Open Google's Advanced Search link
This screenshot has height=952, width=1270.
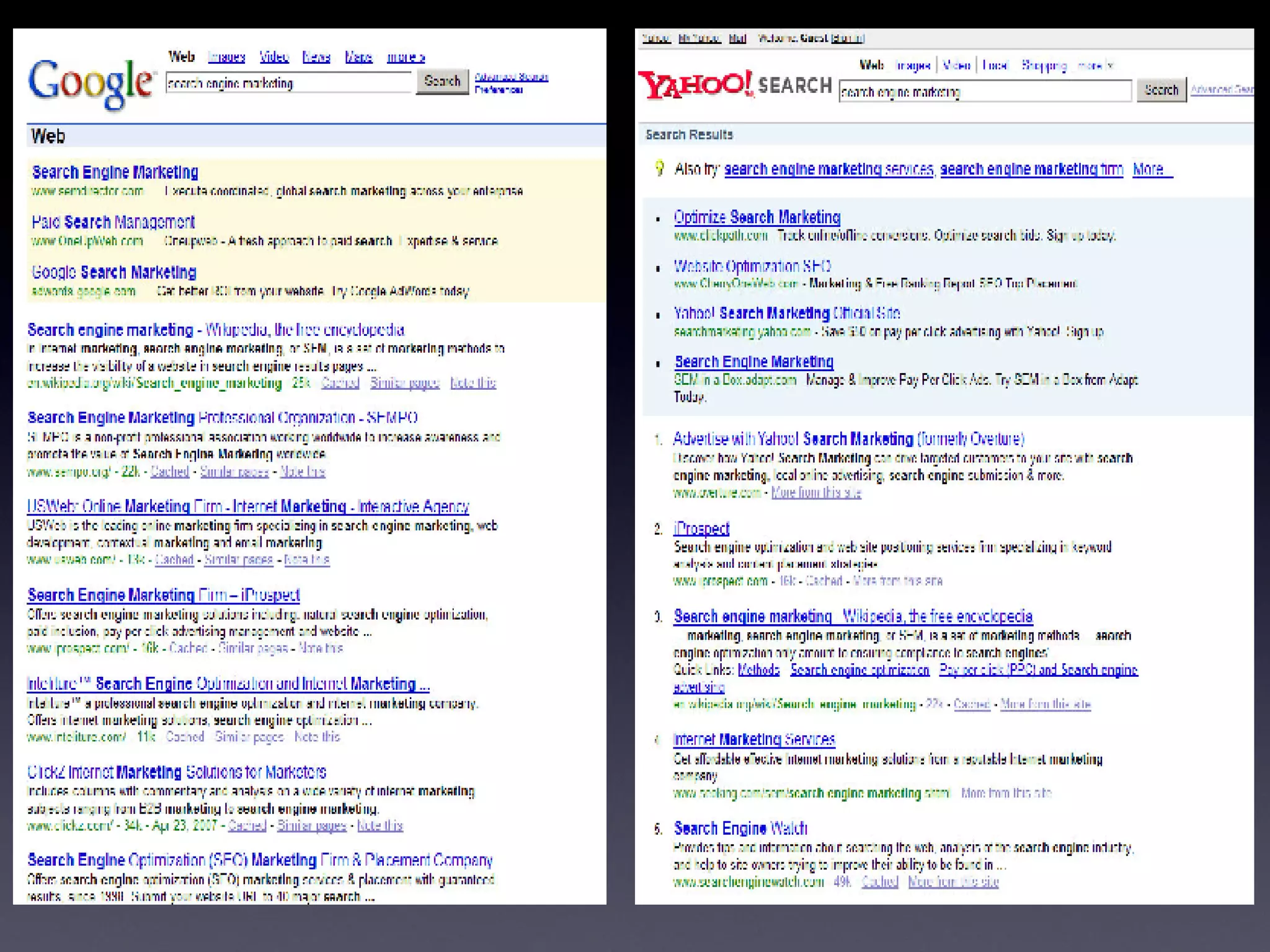point(511,77)
